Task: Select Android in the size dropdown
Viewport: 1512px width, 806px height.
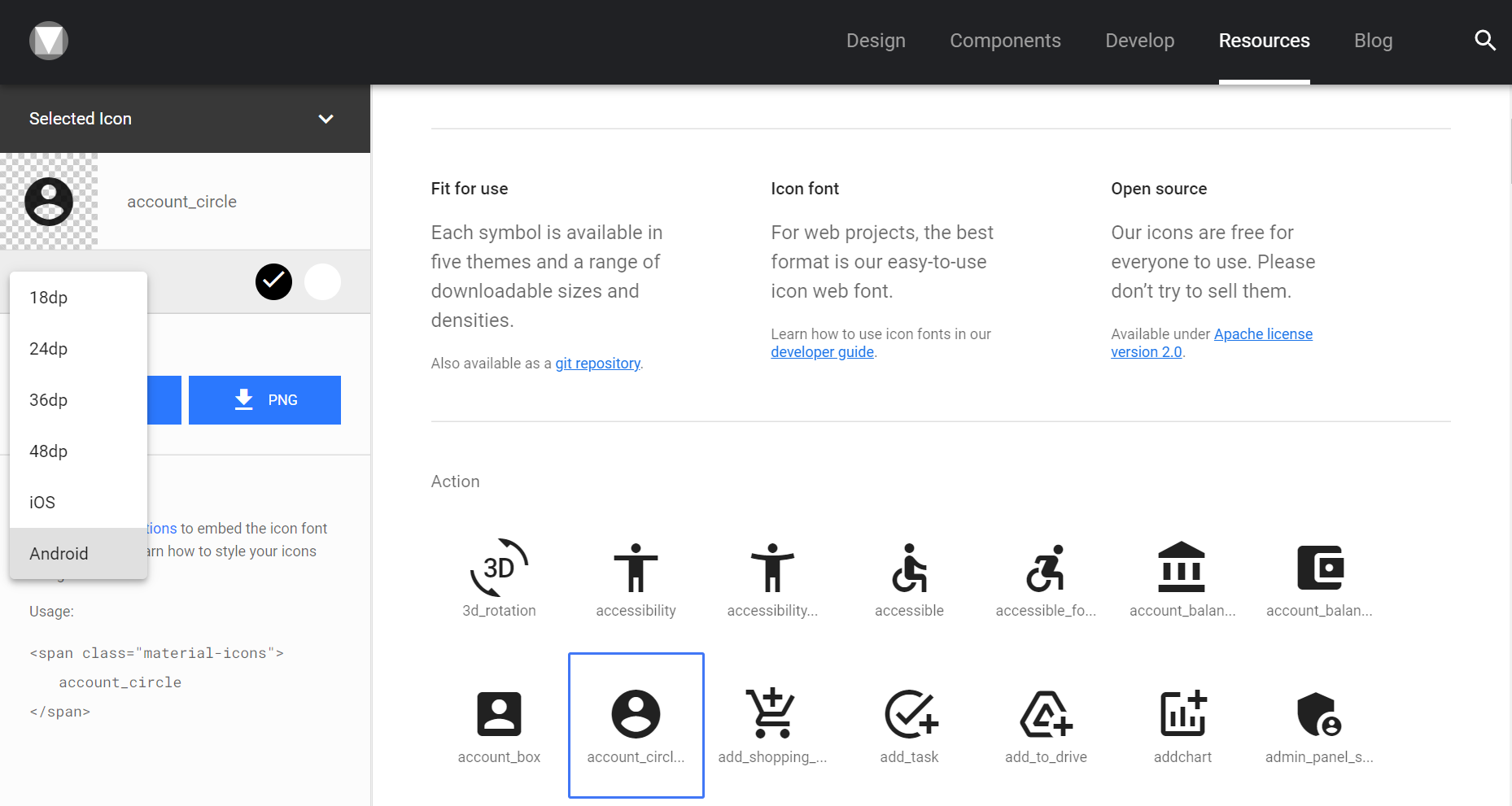Action: [x=59, y=554]
